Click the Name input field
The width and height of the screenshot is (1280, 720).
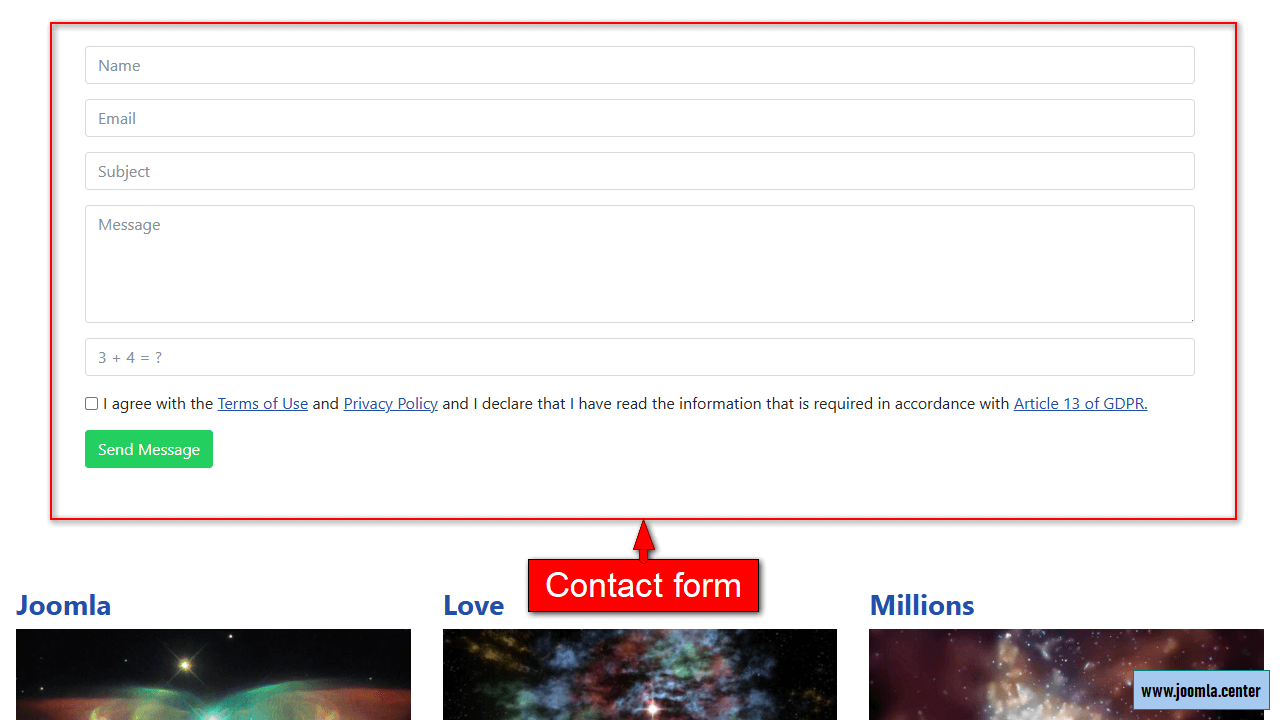click(x=640, y=65)
